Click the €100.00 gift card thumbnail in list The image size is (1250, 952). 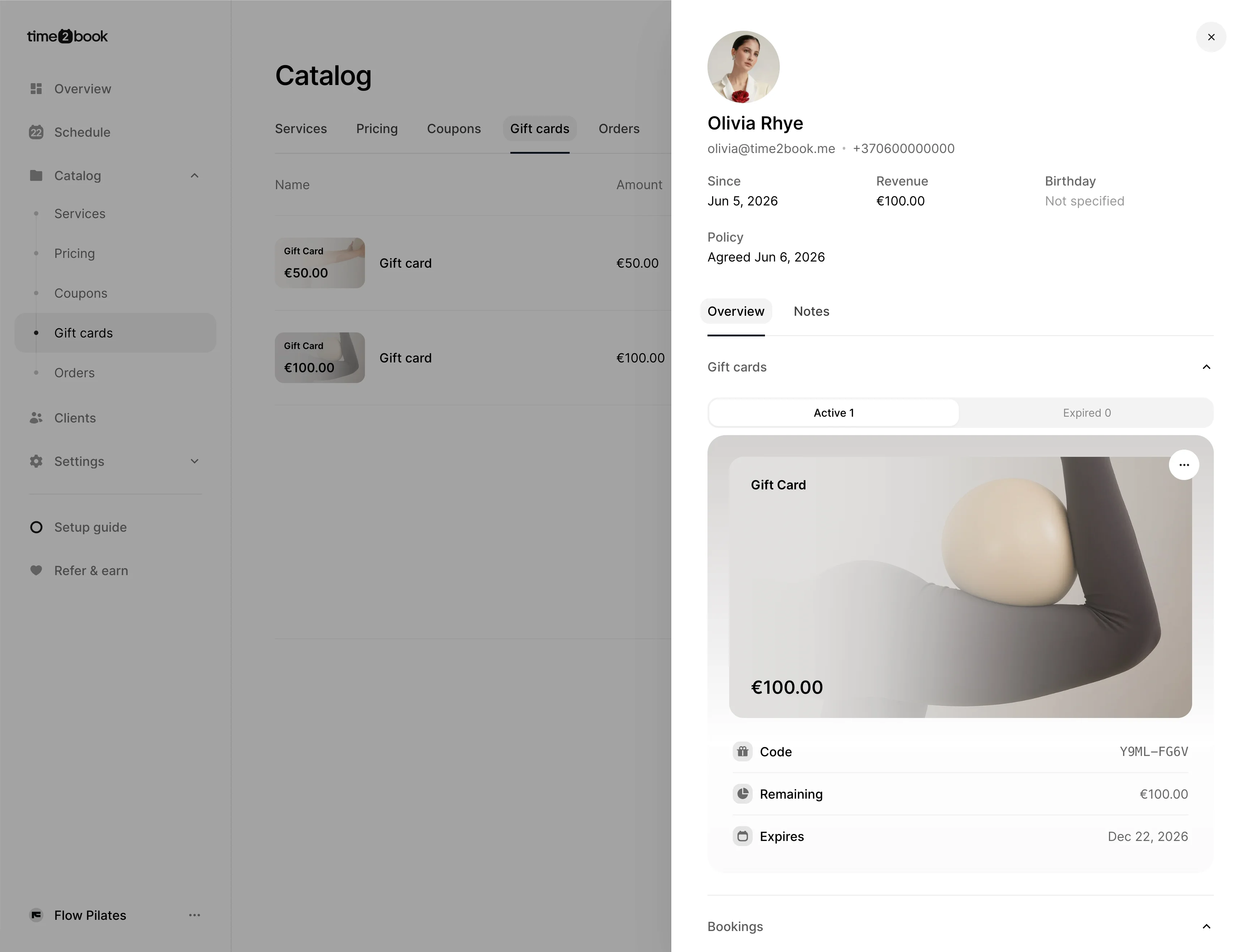pos(320,358)
